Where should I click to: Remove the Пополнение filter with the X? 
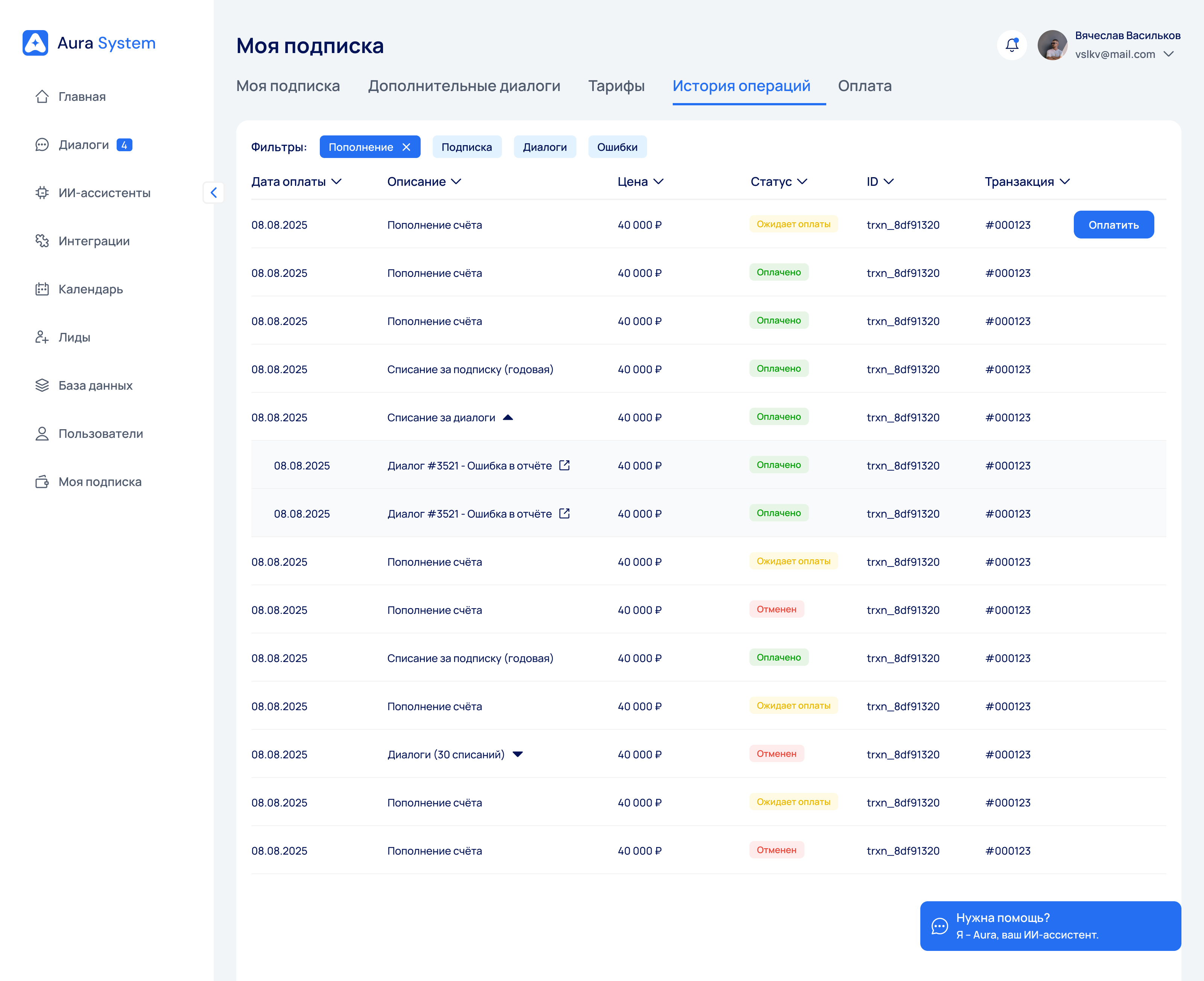tap(406, 147)
